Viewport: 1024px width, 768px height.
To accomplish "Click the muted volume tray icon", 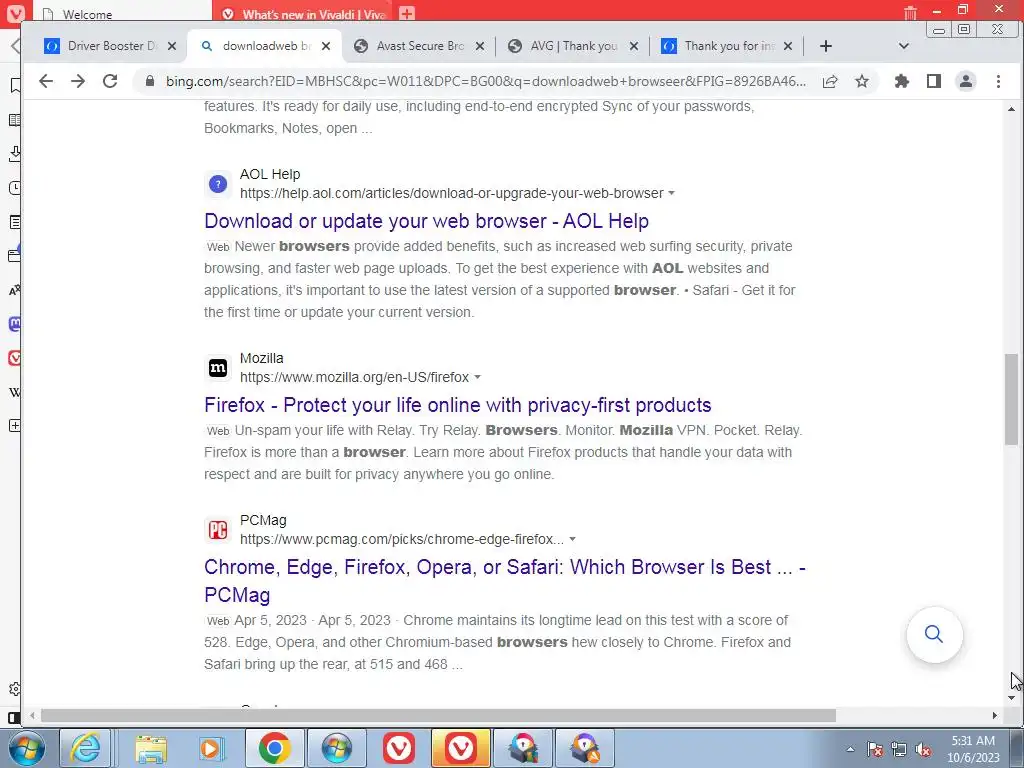I will (923, 749).
